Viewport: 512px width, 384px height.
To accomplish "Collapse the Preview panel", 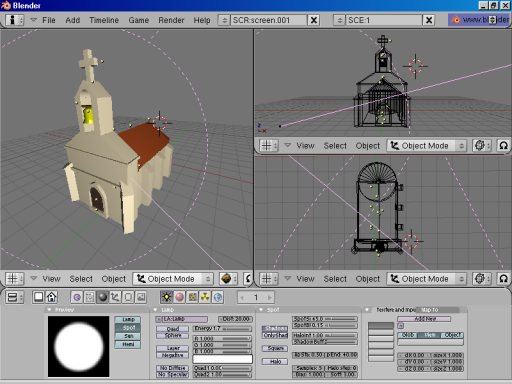I will (49, 310).
